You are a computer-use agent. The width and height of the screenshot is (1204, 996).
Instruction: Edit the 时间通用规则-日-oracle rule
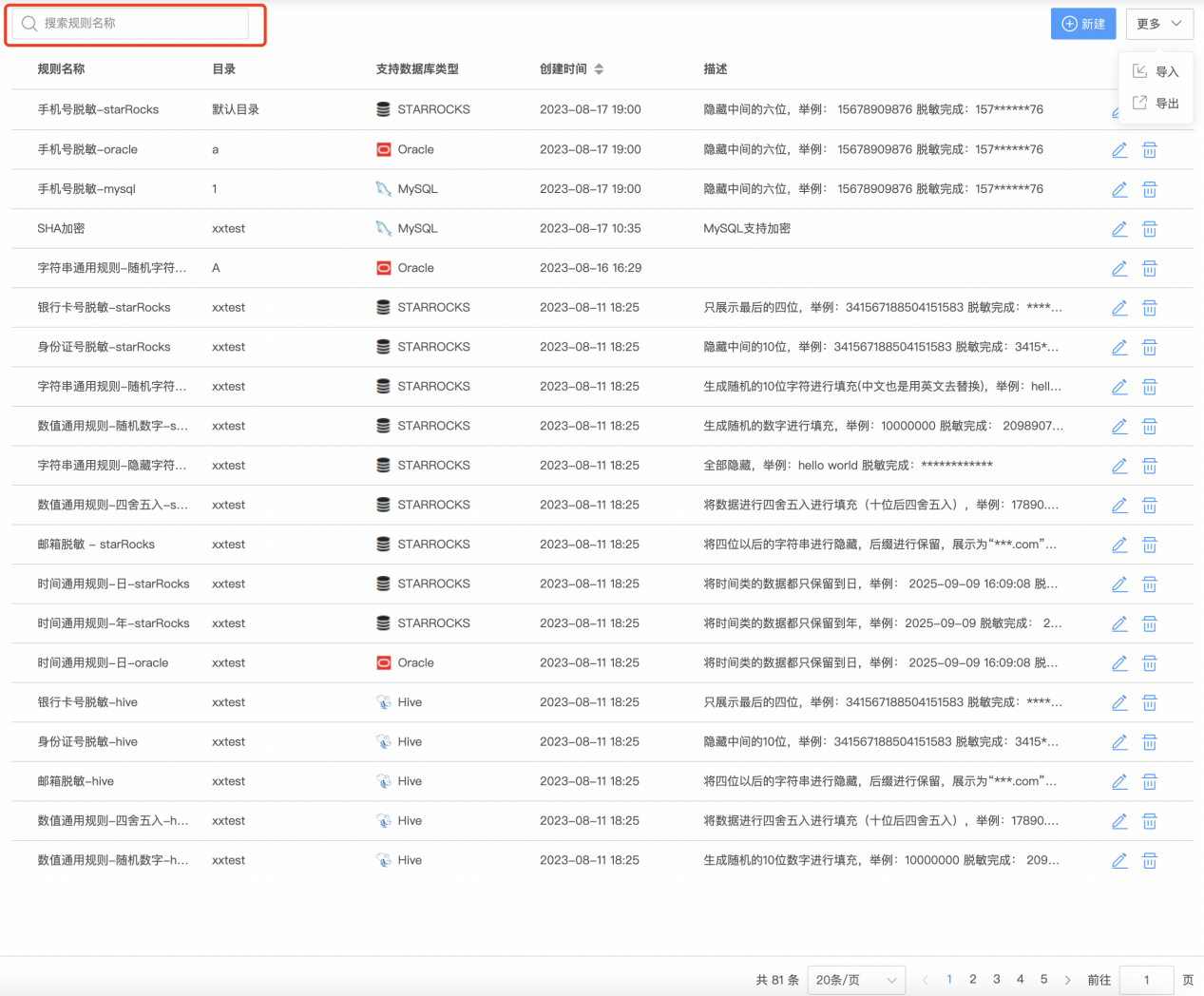1119,663
